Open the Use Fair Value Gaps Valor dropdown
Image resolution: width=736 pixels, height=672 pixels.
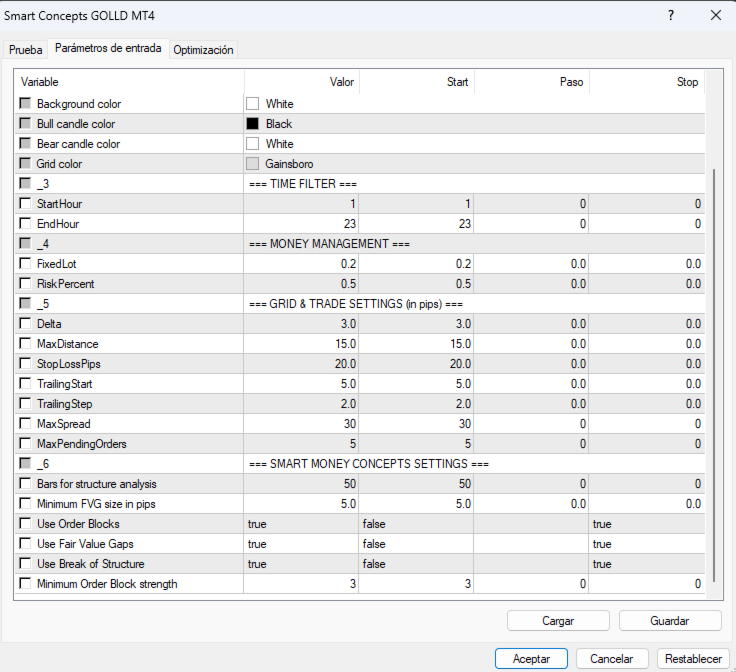click(301, 544)
